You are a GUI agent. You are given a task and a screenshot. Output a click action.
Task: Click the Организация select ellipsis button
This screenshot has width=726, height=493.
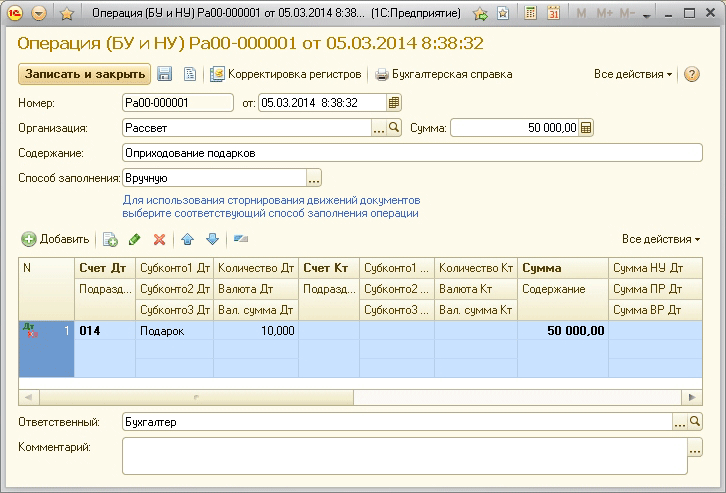click(x=379, y=128)
